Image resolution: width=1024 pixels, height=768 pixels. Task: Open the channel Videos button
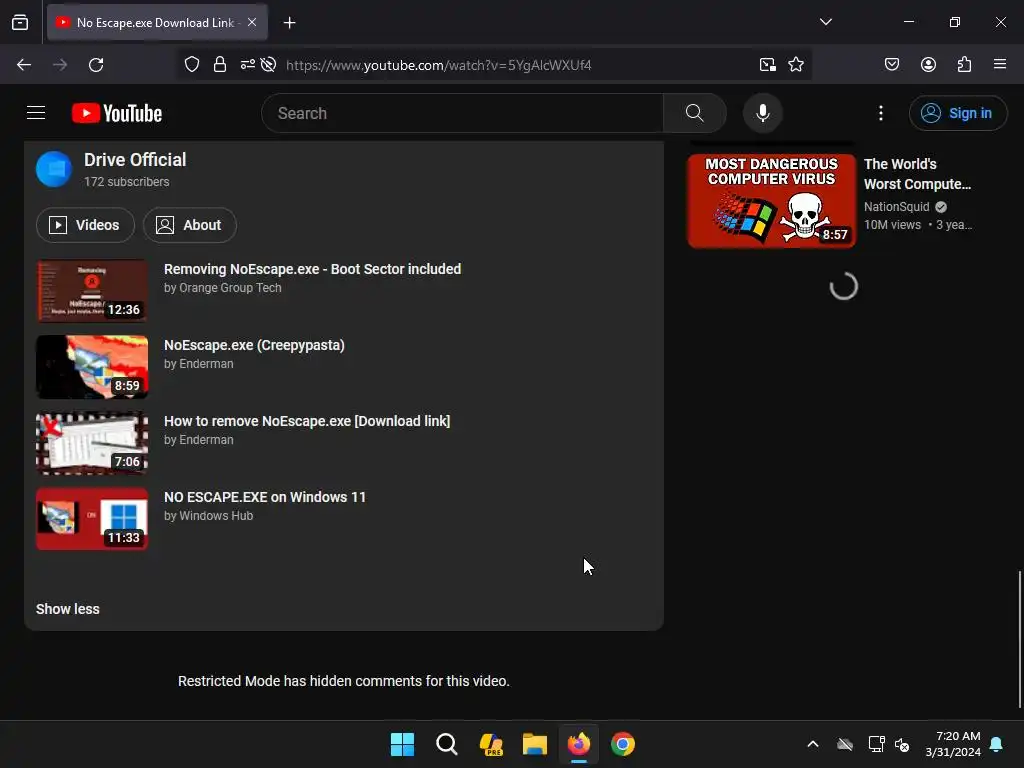coord(86,225)
